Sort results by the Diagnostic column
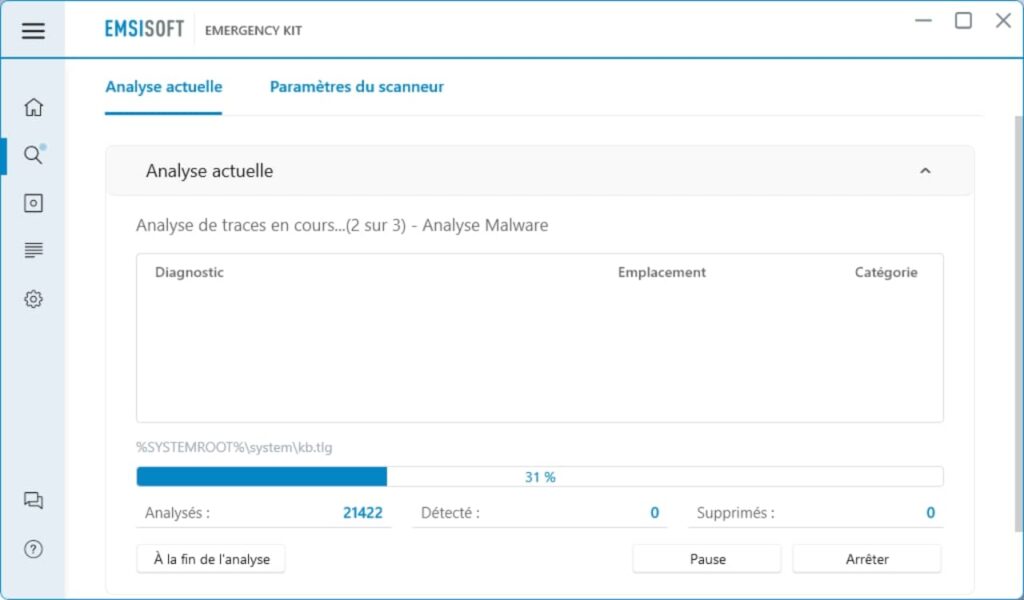Image resolution: width=1024 pixels, height=600 pixels. (x=188, y=272)
